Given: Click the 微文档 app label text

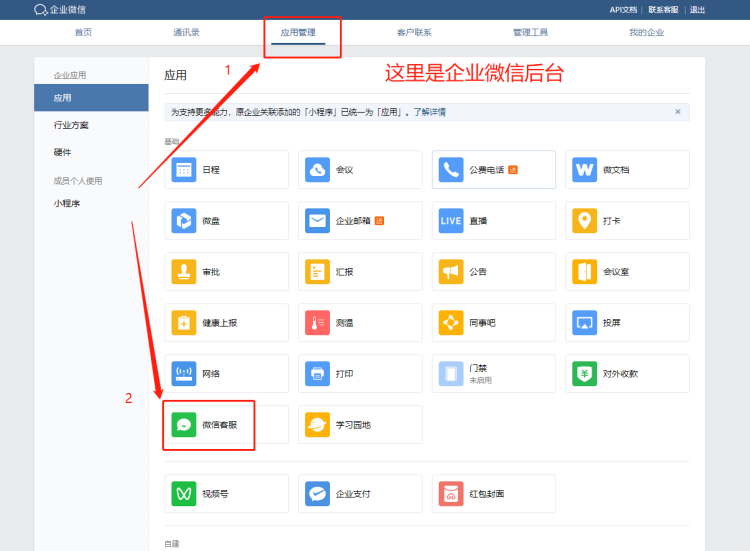Looking at the screenshot, I should [616, 170].
